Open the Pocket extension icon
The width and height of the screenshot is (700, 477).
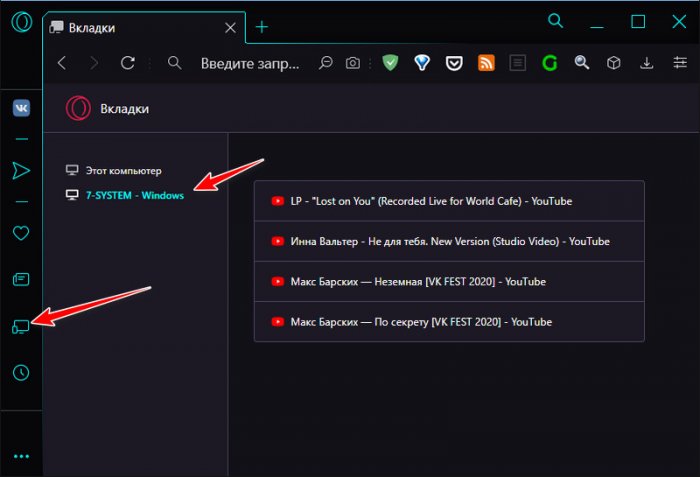(454, 63)
